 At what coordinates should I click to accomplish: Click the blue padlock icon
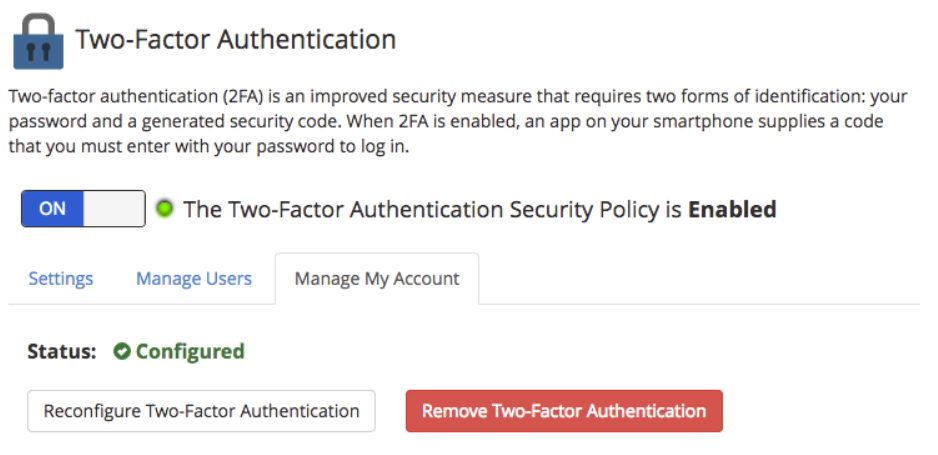click(37, 41)
